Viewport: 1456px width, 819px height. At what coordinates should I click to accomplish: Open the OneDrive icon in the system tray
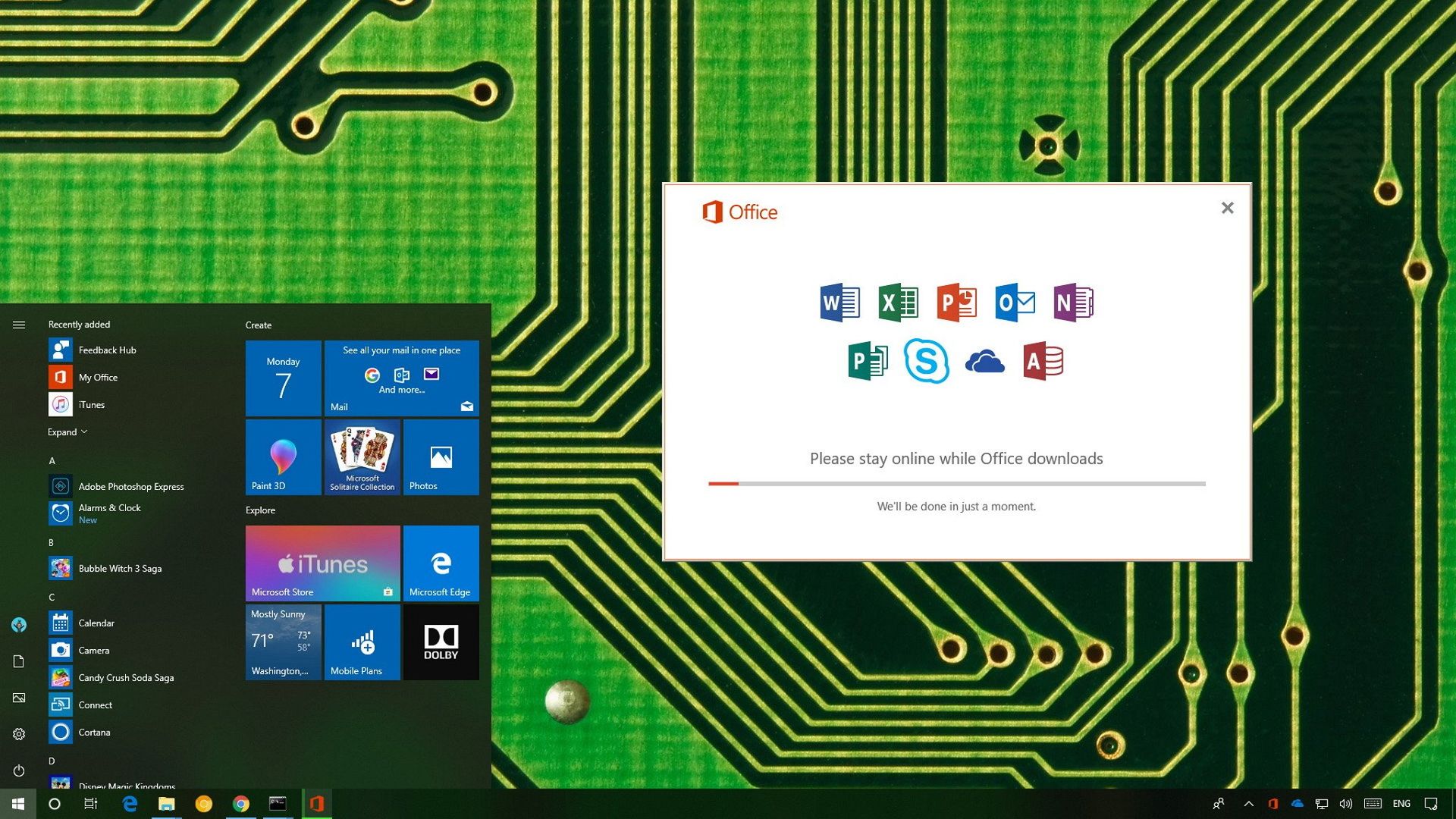1298,803
